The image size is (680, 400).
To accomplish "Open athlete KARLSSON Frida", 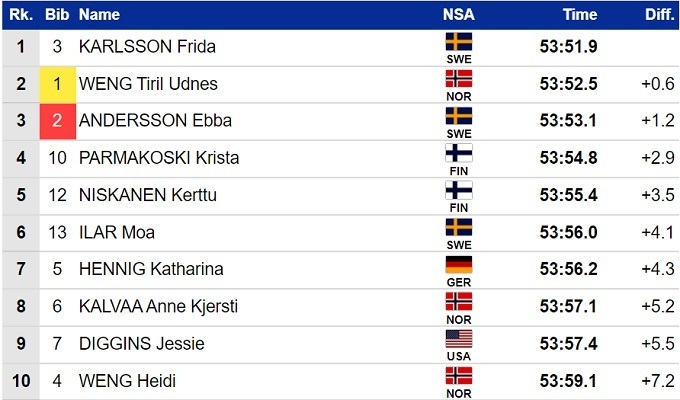I will pos(147,47).
